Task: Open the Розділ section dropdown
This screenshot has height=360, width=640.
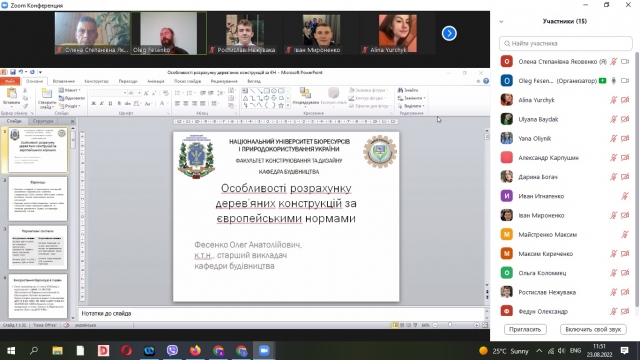Action: coord(70,106)
